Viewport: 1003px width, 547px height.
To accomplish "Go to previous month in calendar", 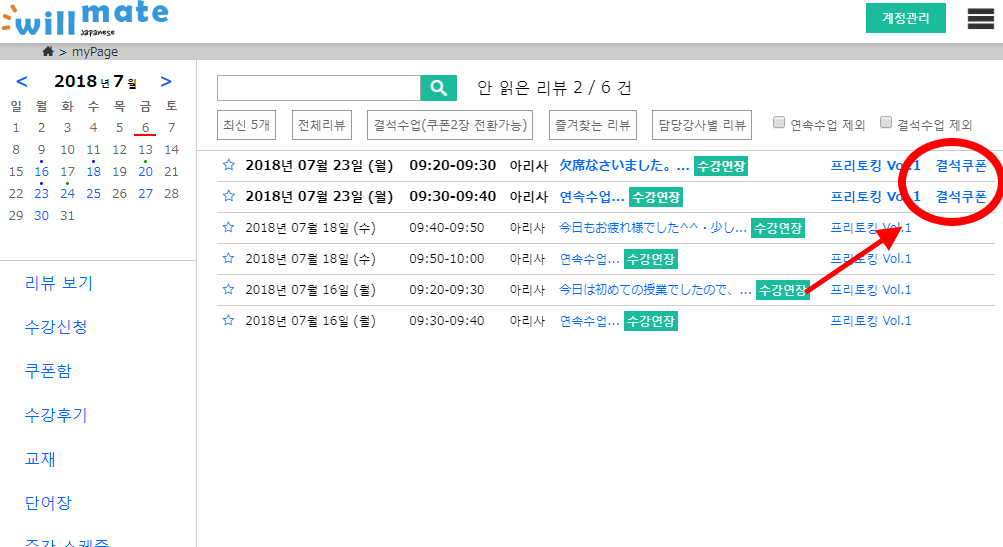I will [22, 82].
